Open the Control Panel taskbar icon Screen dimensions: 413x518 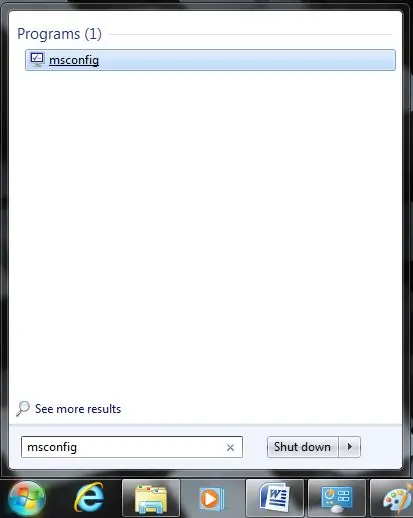pos(337,498)
